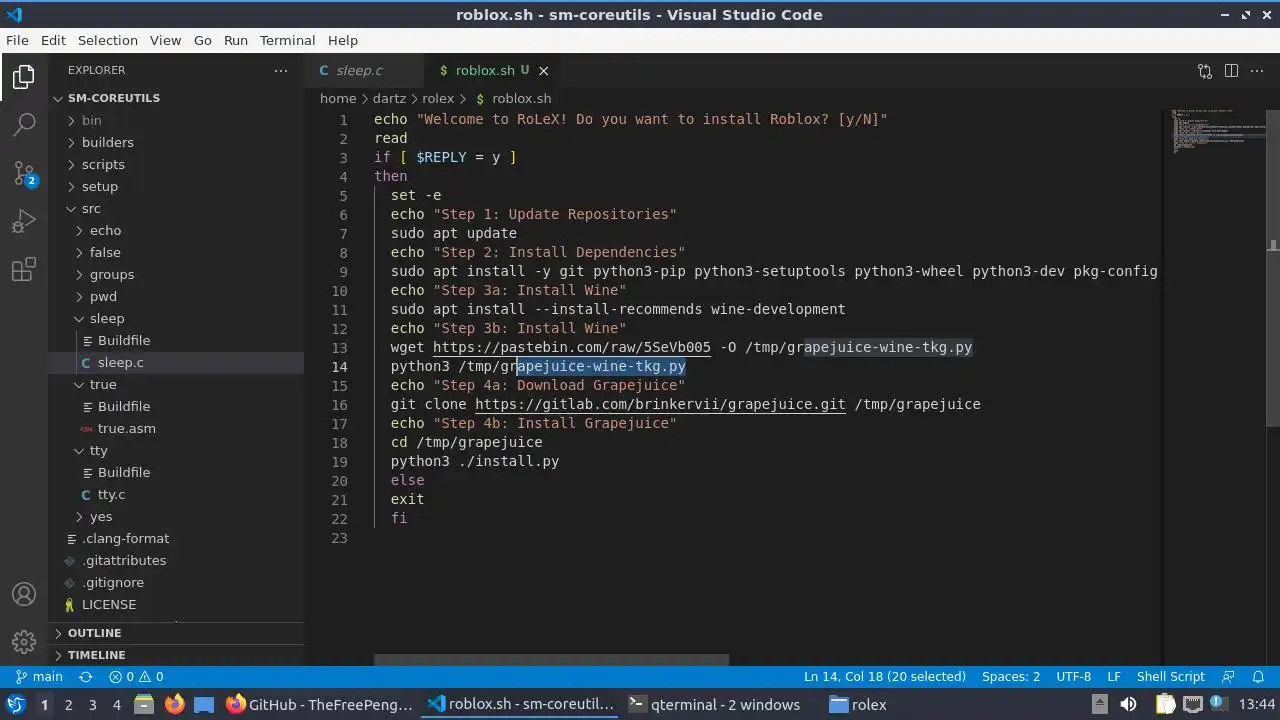The image size is (1280, 720).
Task: Open clipboard manager tray icon
Action: [x=1164, y=704]
